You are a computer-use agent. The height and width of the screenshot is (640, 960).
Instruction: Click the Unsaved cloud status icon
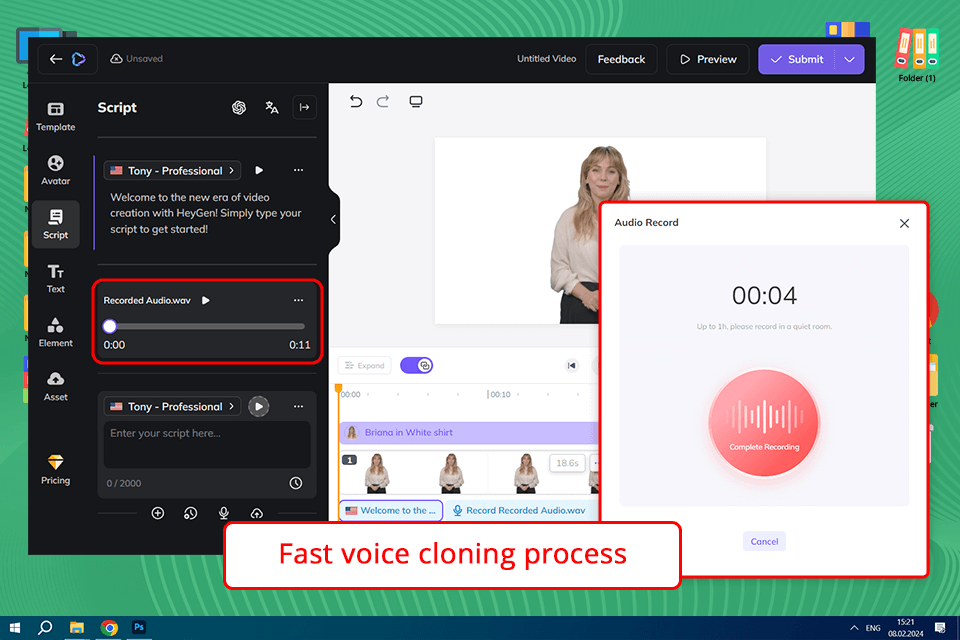point(116,59)
